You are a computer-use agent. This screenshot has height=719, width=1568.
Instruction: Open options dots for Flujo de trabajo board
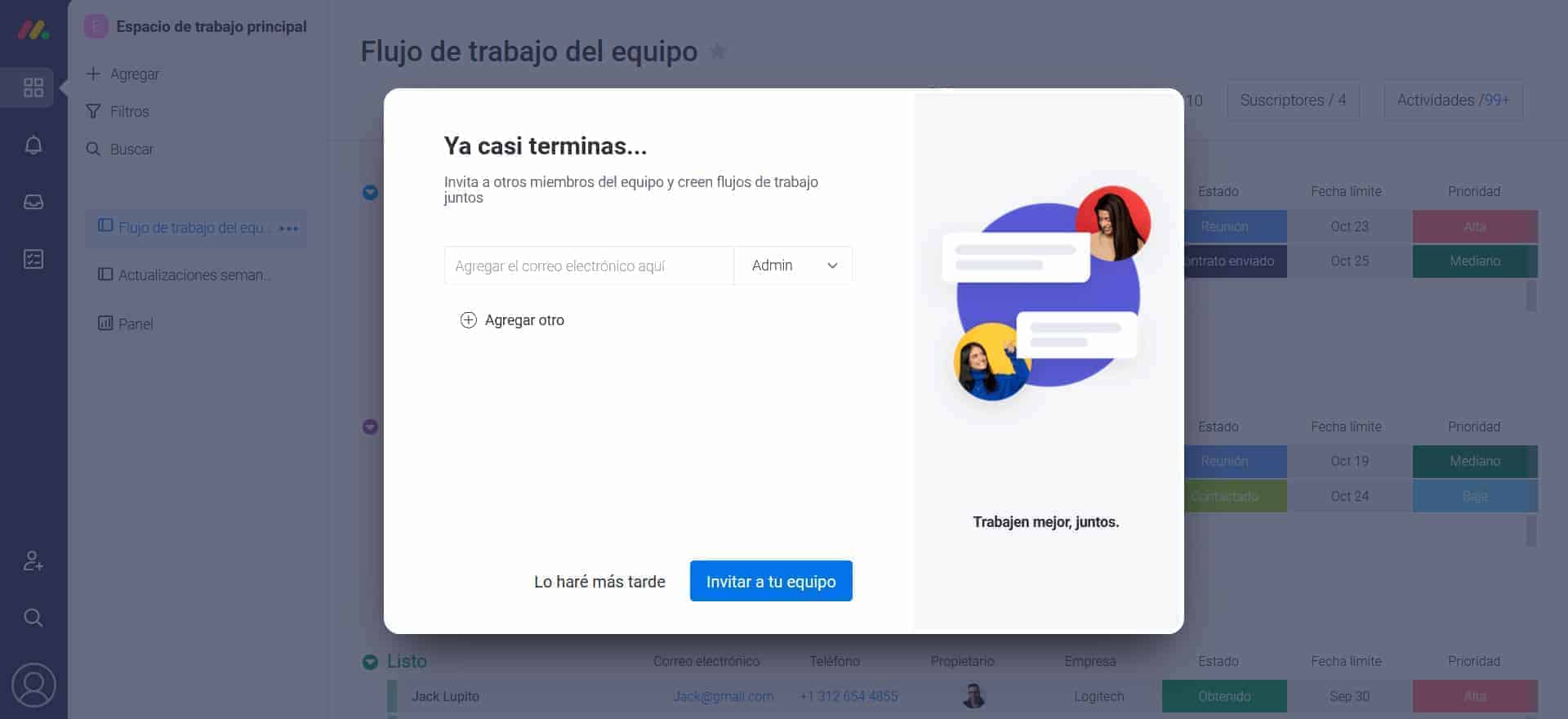click(288, 228)
